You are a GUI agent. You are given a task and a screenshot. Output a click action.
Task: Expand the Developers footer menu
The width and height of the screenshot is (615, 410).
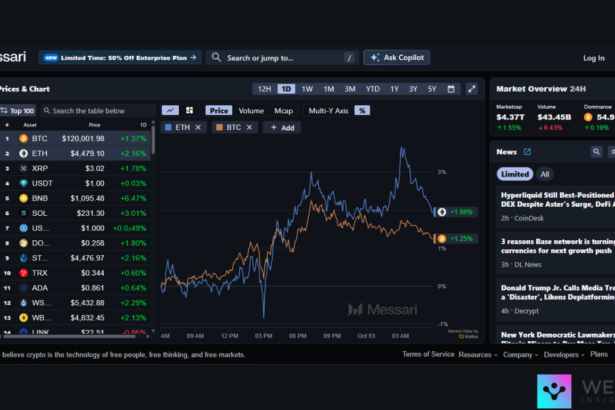pos(564,354)
